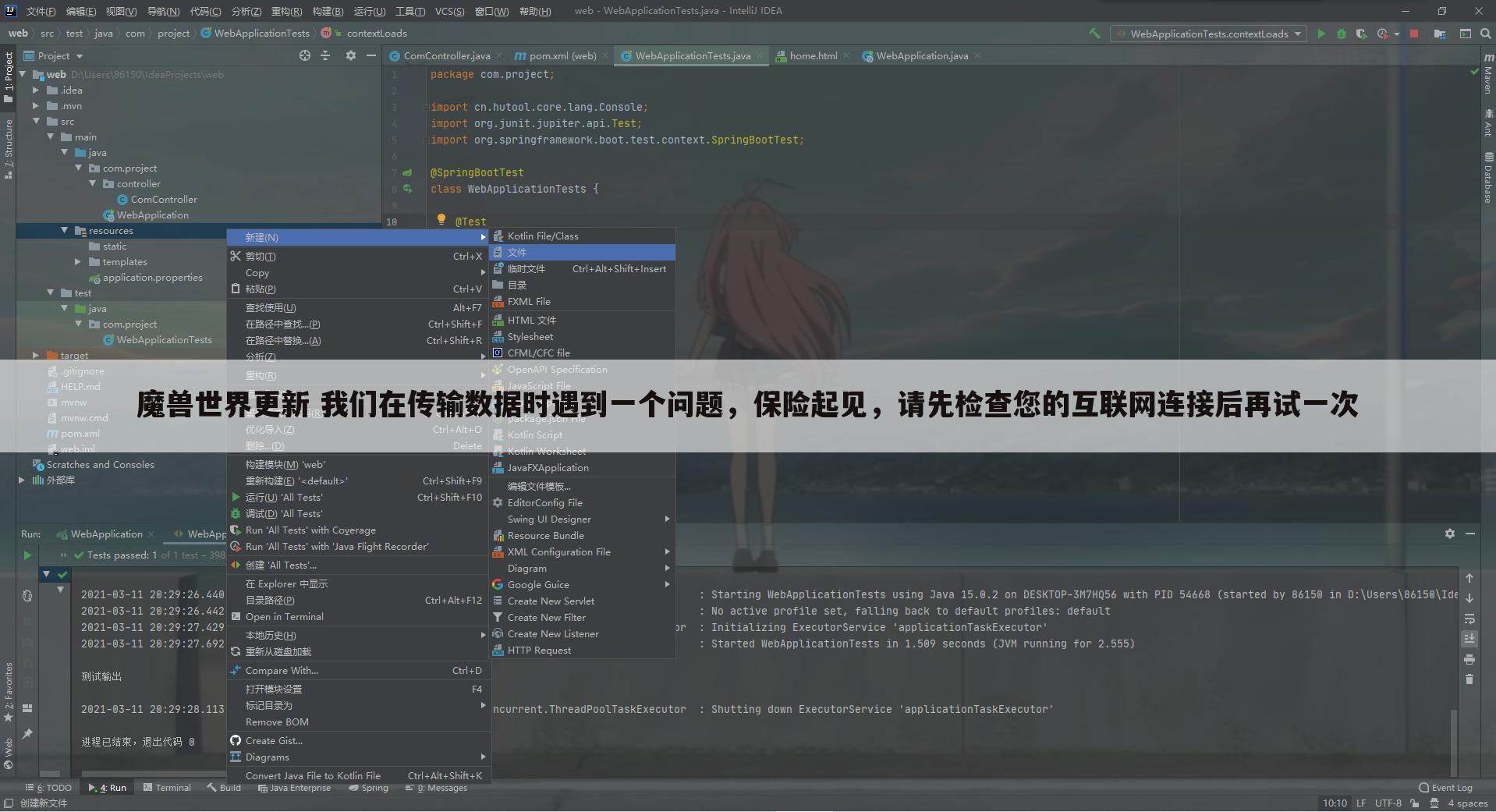Choose Open in Terminal menu entry

[358, 617]
